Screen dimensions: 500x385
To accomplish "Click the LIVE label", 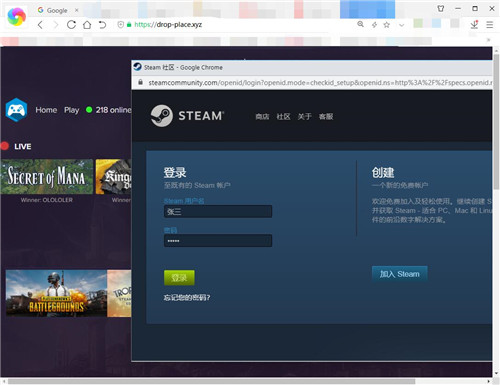I will click(23, 146).
